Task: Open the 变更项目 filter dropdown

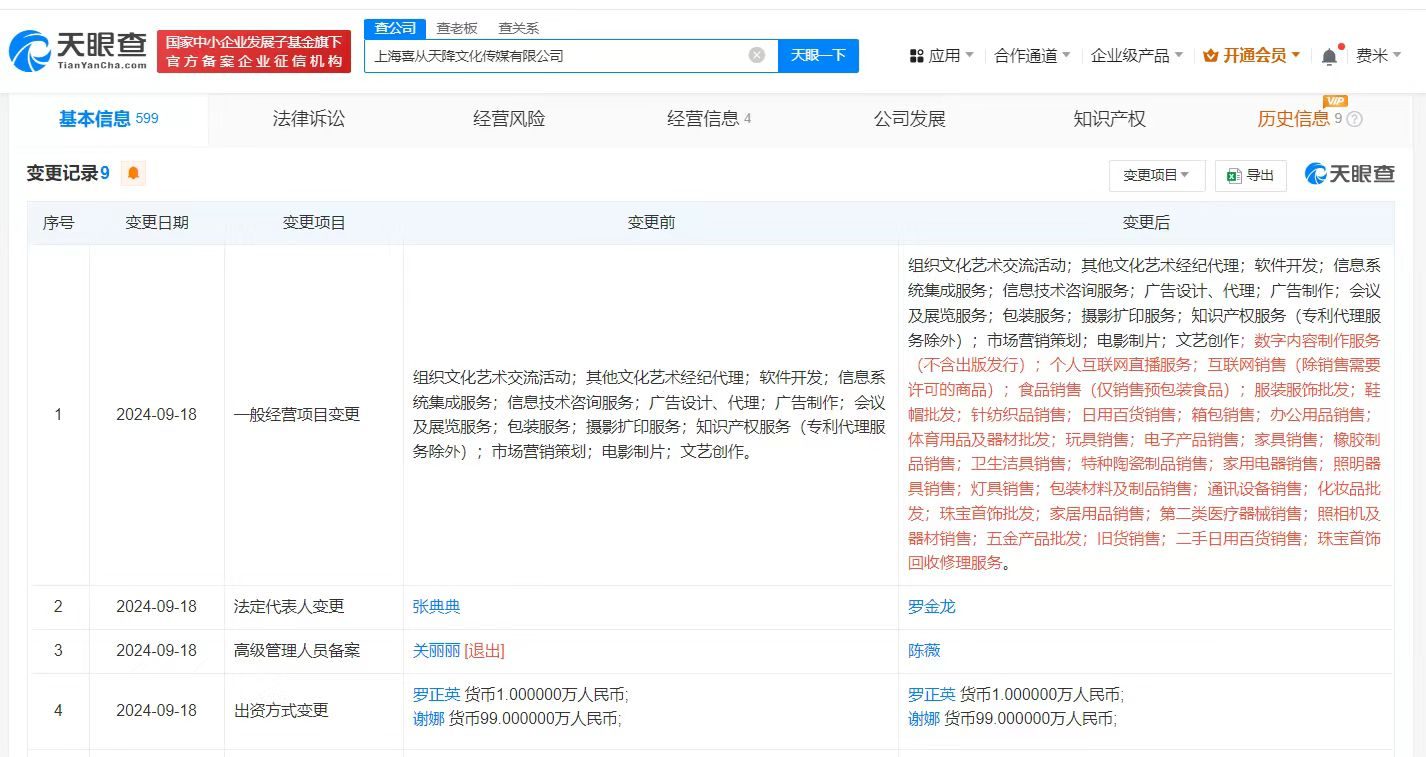Action: click(x=1155, y=175)
